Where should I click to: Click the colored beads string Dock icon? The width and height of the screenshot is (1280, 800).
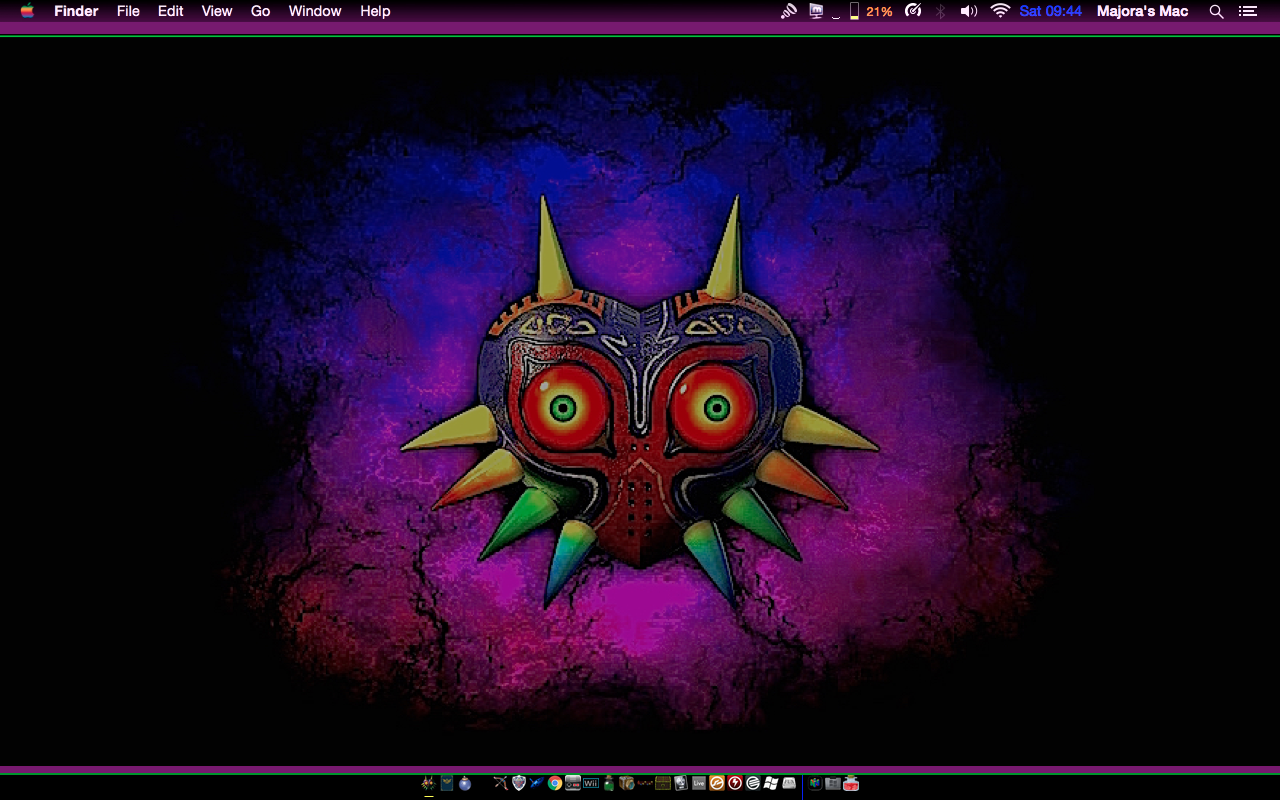[645, 783]
